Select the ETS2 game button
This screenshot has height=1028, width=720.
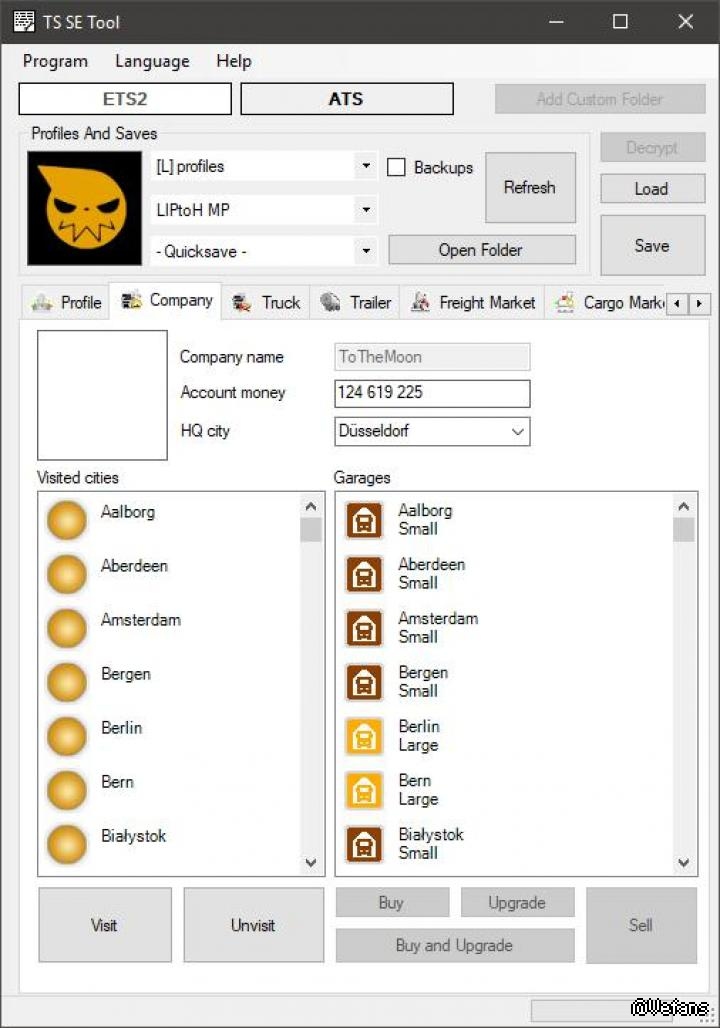tap(125, 99)
